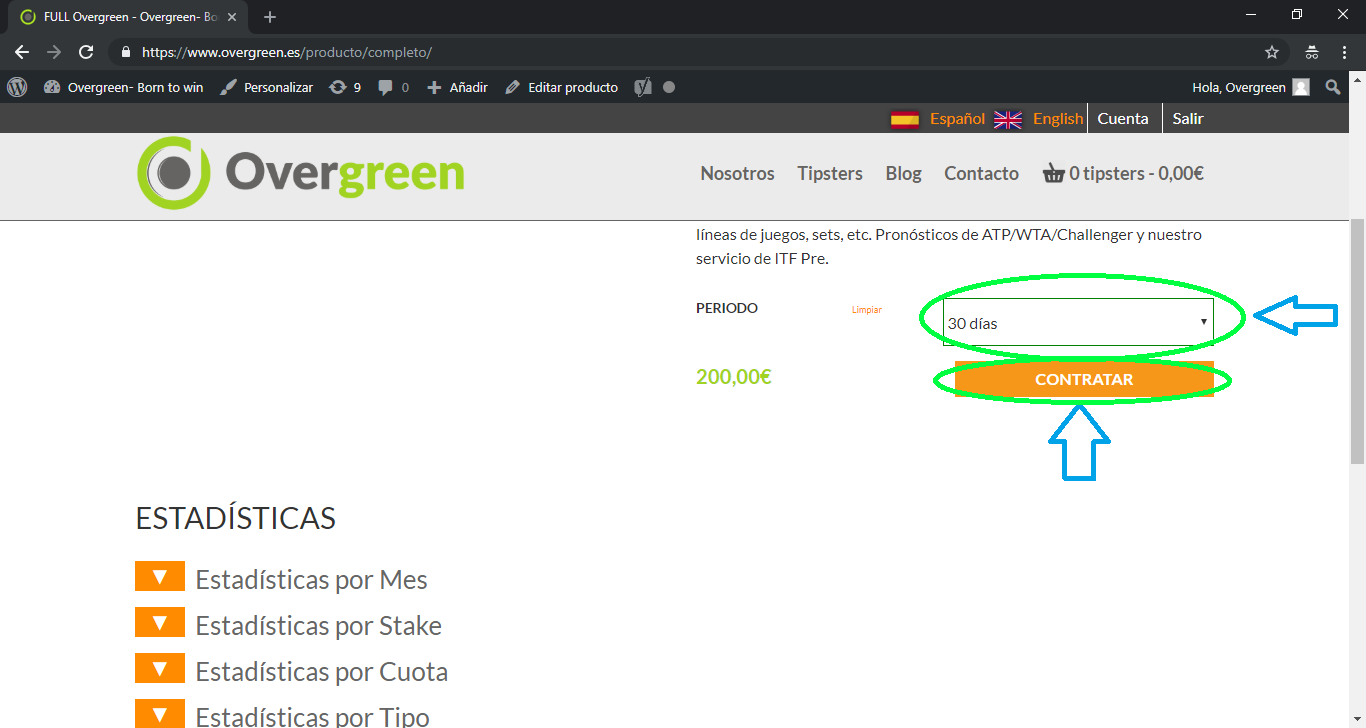This screenshot has width=1366, height=728.
Task: Open the cart showing 0 tipsters - 0,00€
Action: (1123, 173)
